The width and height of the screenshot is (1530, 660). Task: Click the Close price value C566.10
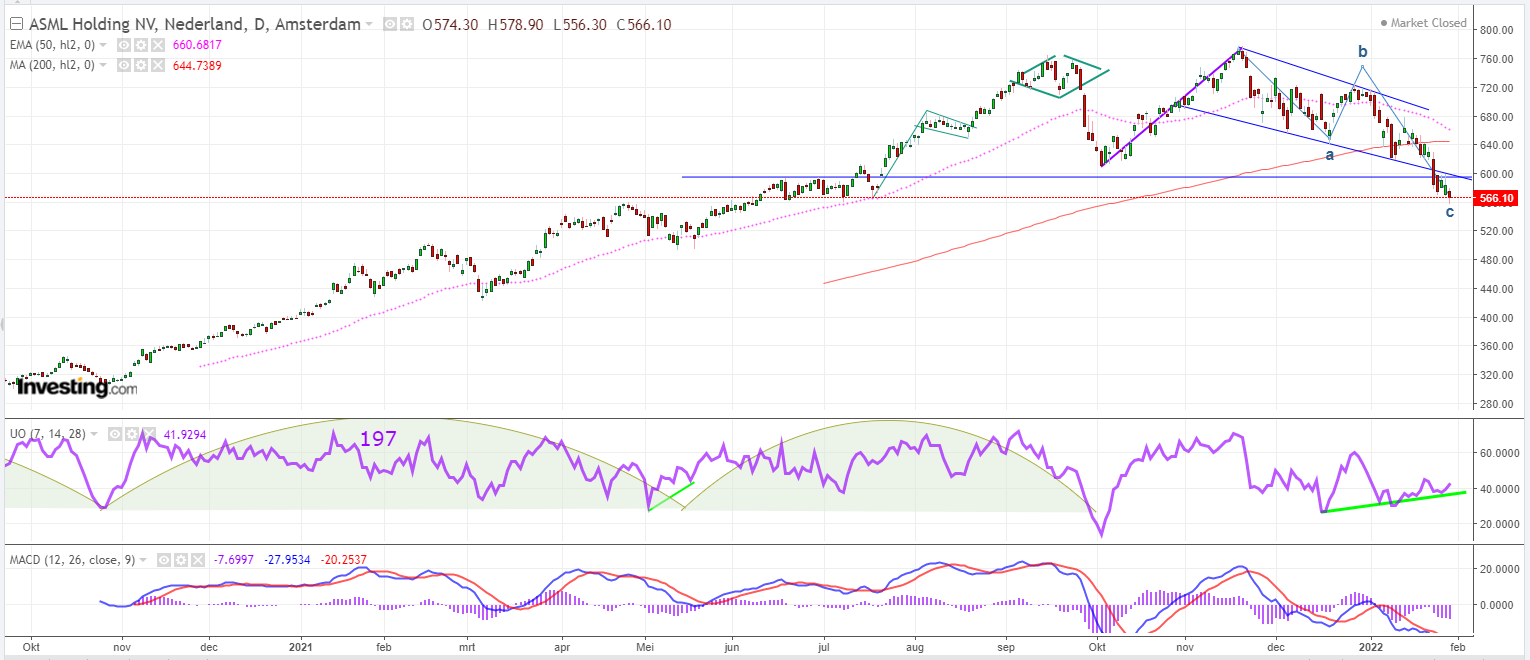[642, 24]
